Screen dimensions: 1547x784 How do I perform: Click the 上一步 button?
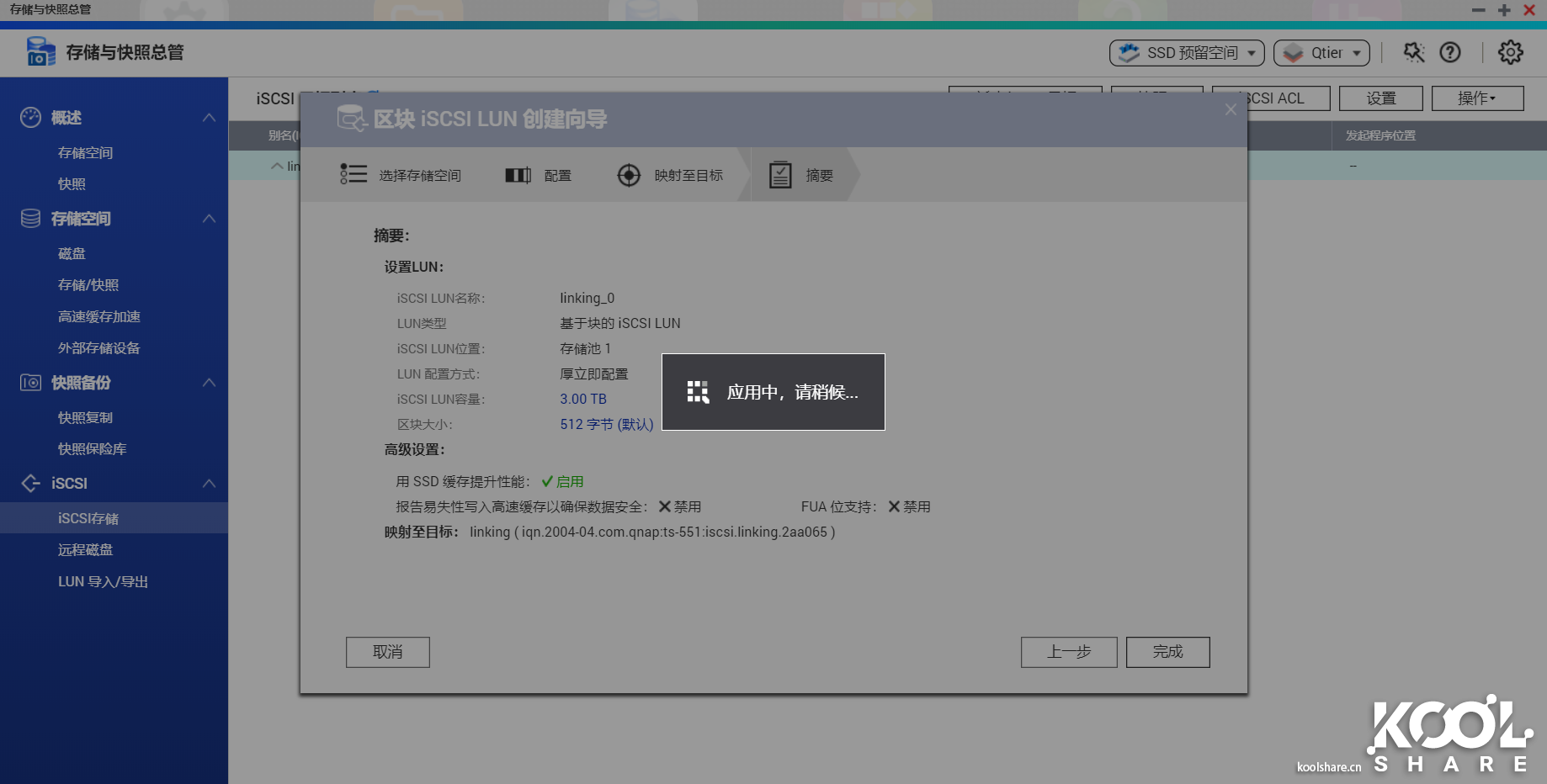point(1069,652)
